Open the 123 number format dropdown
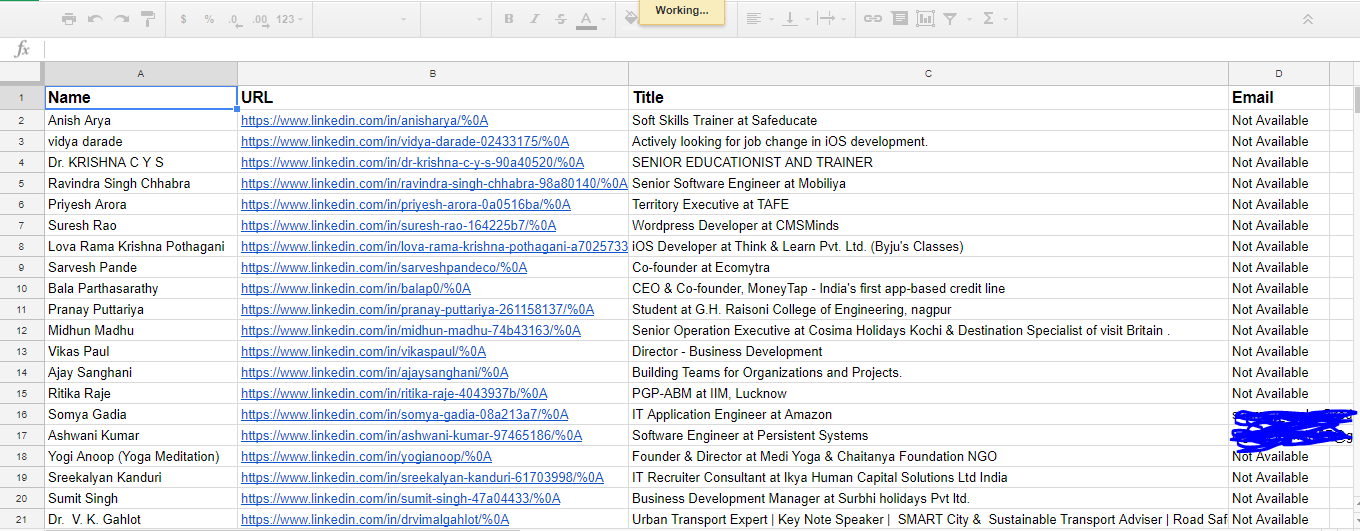Viewport: 1360px width, 531px height. click(290, 19)
